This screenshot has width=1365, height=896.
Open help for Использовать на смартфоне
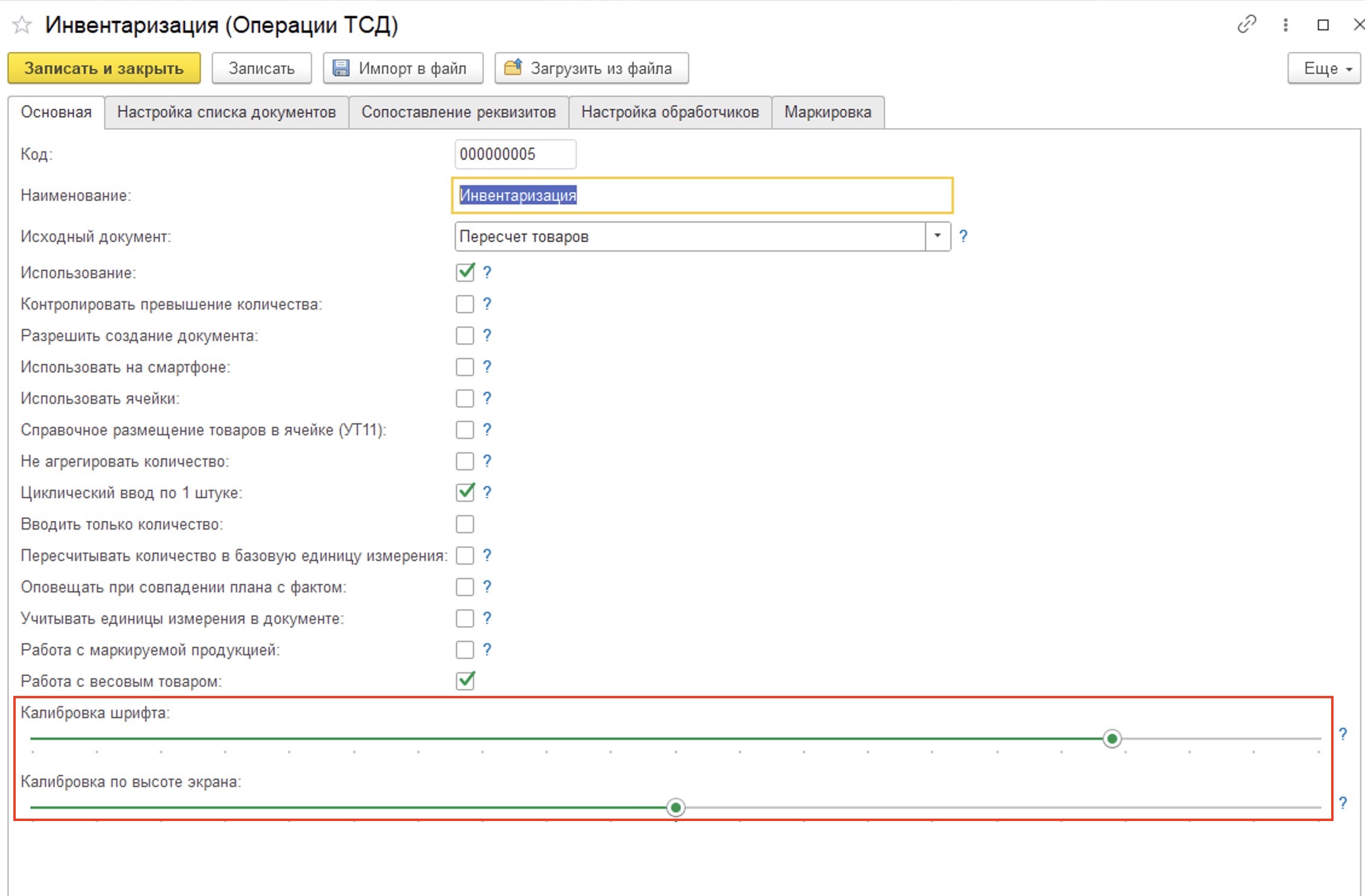tap(487, 367)
